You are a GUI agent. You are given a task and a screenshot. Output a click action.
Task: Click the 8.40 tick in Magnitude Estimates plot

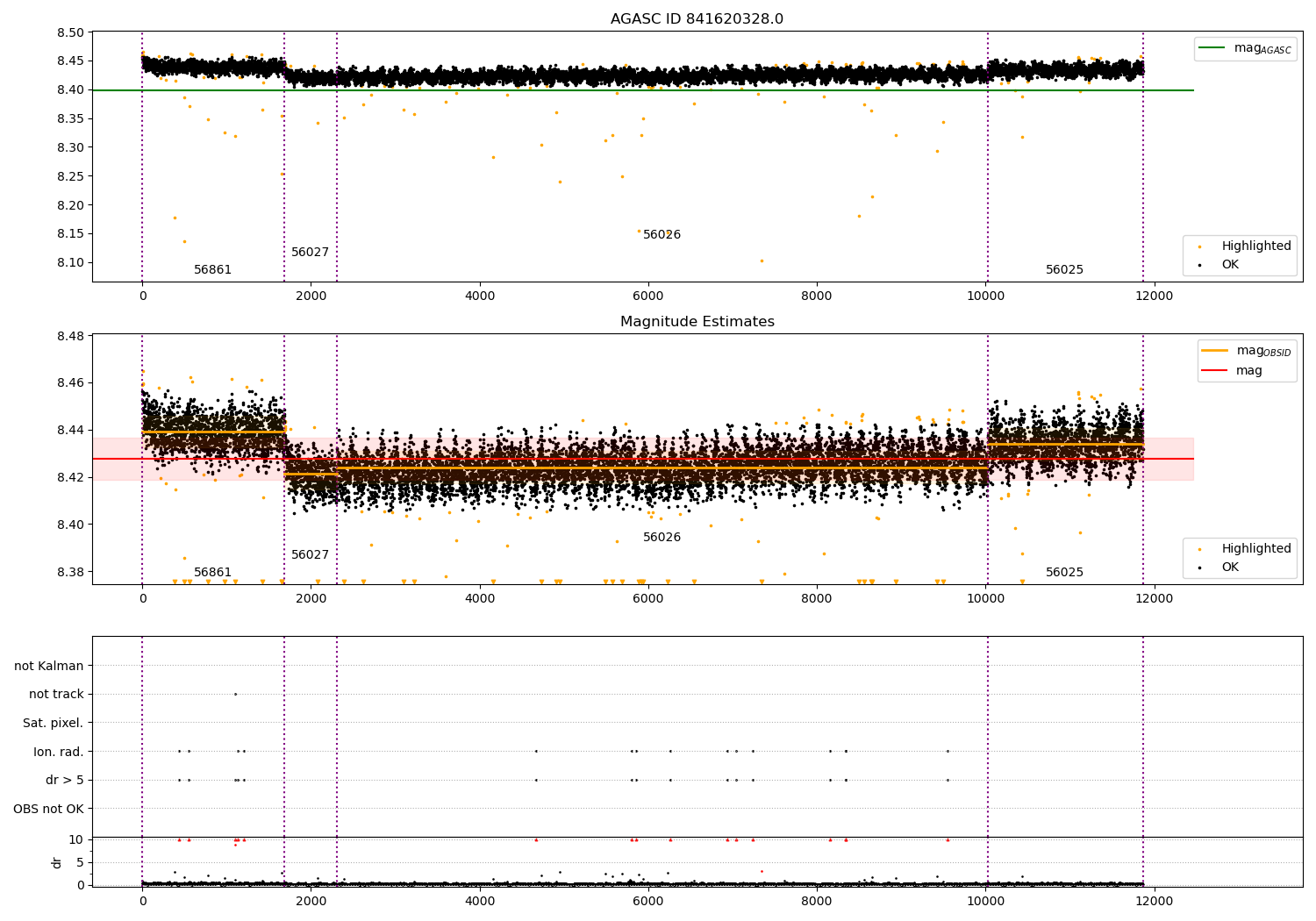(x=70, y=525)
